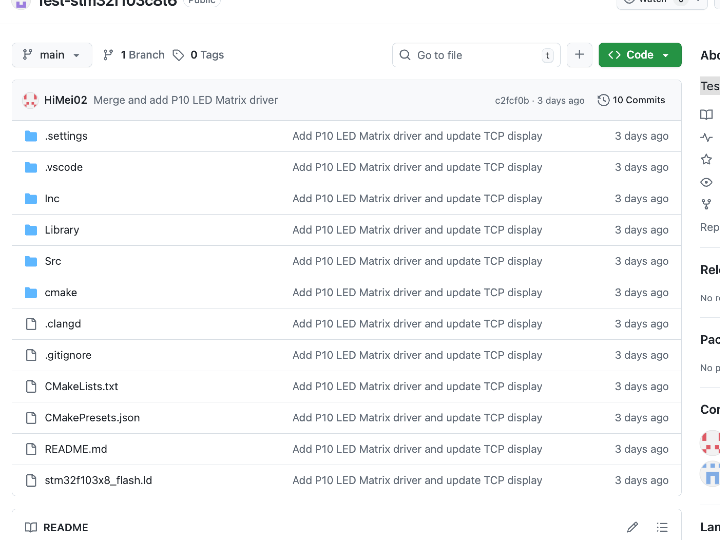Screen dimensions: 720x540
Task: Open the CMakeLists.txt file
Action: coord(81,386)
